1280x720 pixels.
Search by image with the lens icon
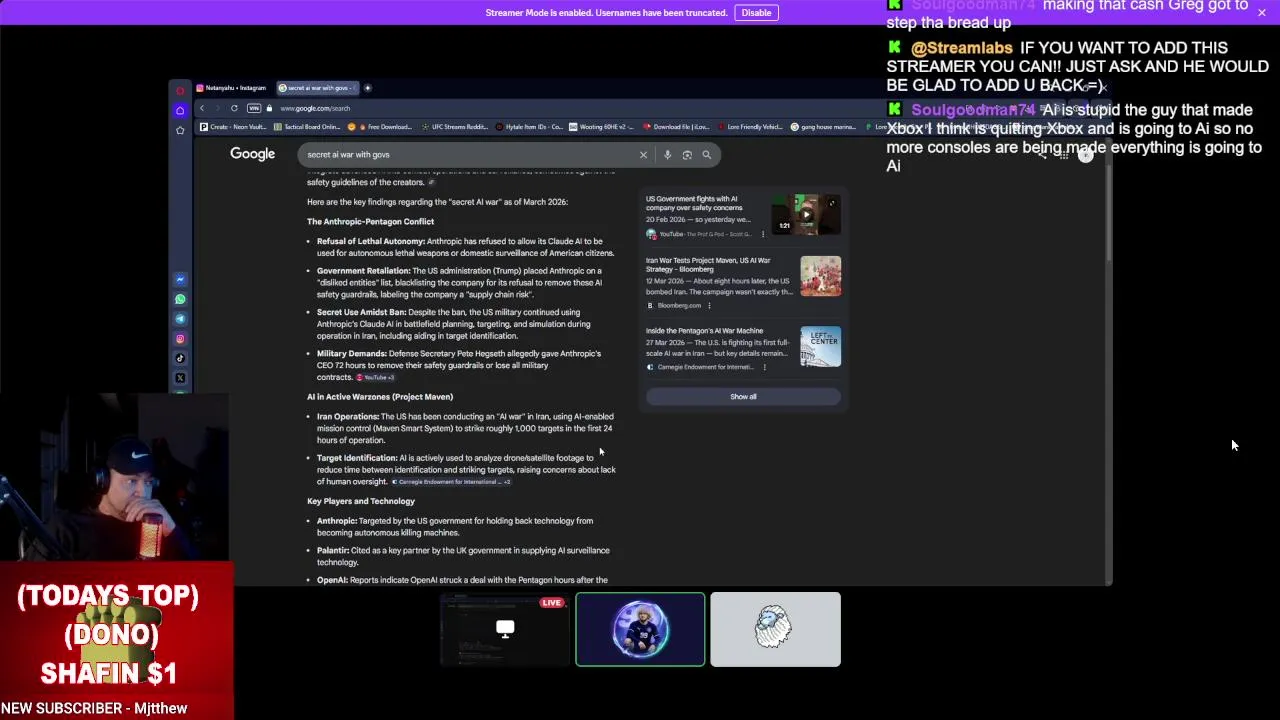687,155
